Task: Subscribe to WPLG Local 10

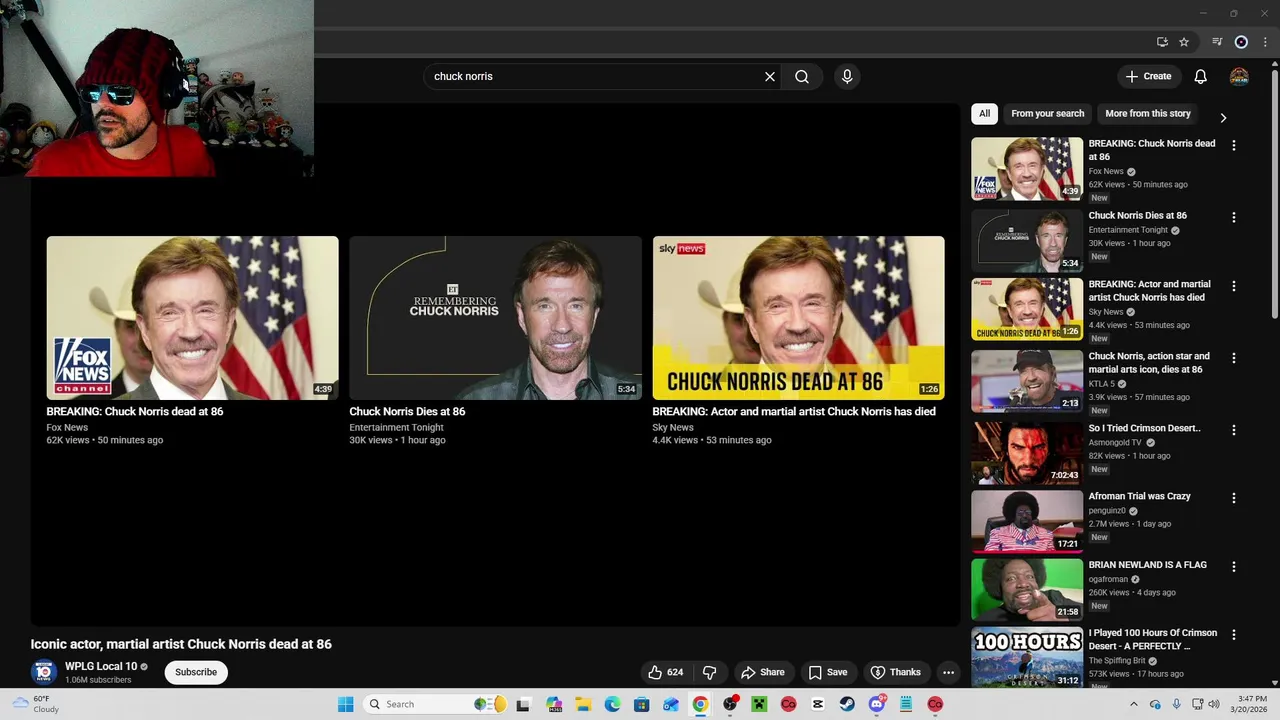Action: [196, 672]
